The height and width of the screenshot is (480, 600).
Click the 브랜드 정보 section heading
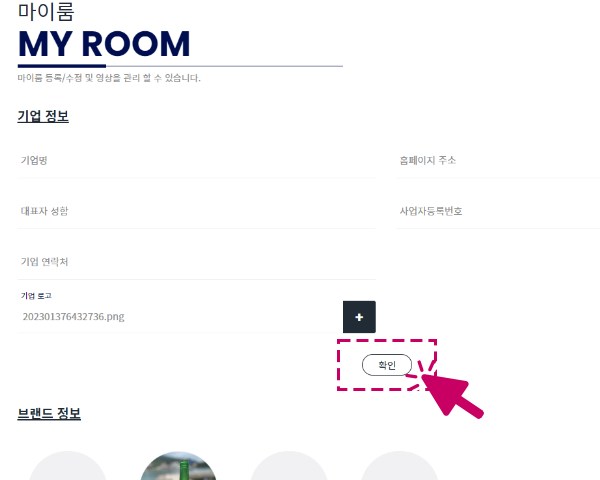[x=49, y=413]
